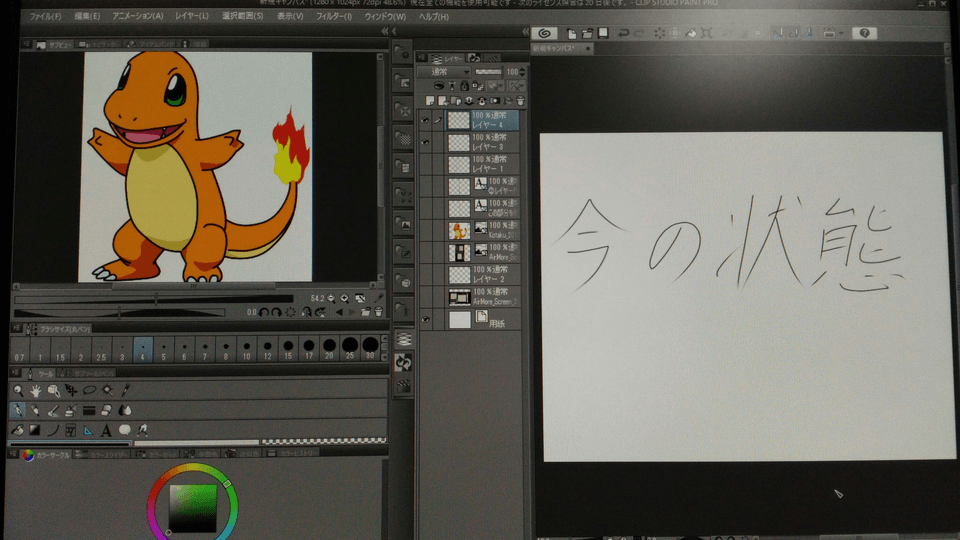This screenshot has height=540, width=960.
Task: Select the Pen tool
Action: [18, 410]
